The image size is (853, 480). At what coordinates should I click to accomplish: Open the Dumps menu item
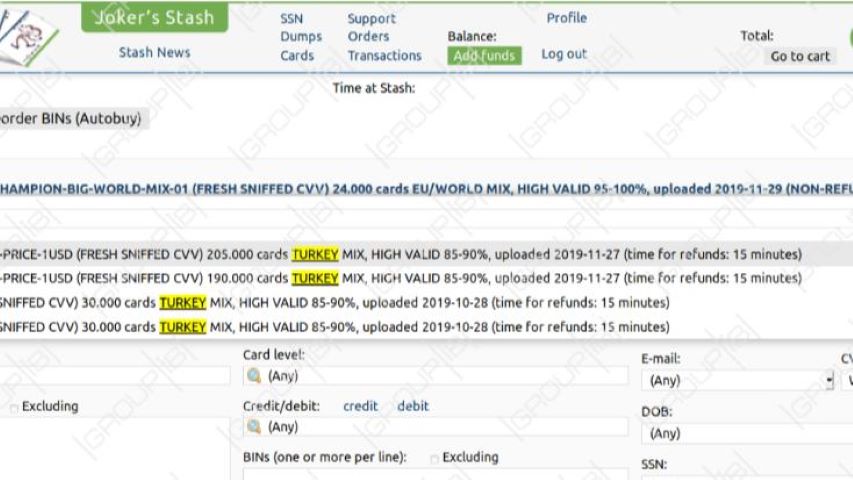coord(301,36)
